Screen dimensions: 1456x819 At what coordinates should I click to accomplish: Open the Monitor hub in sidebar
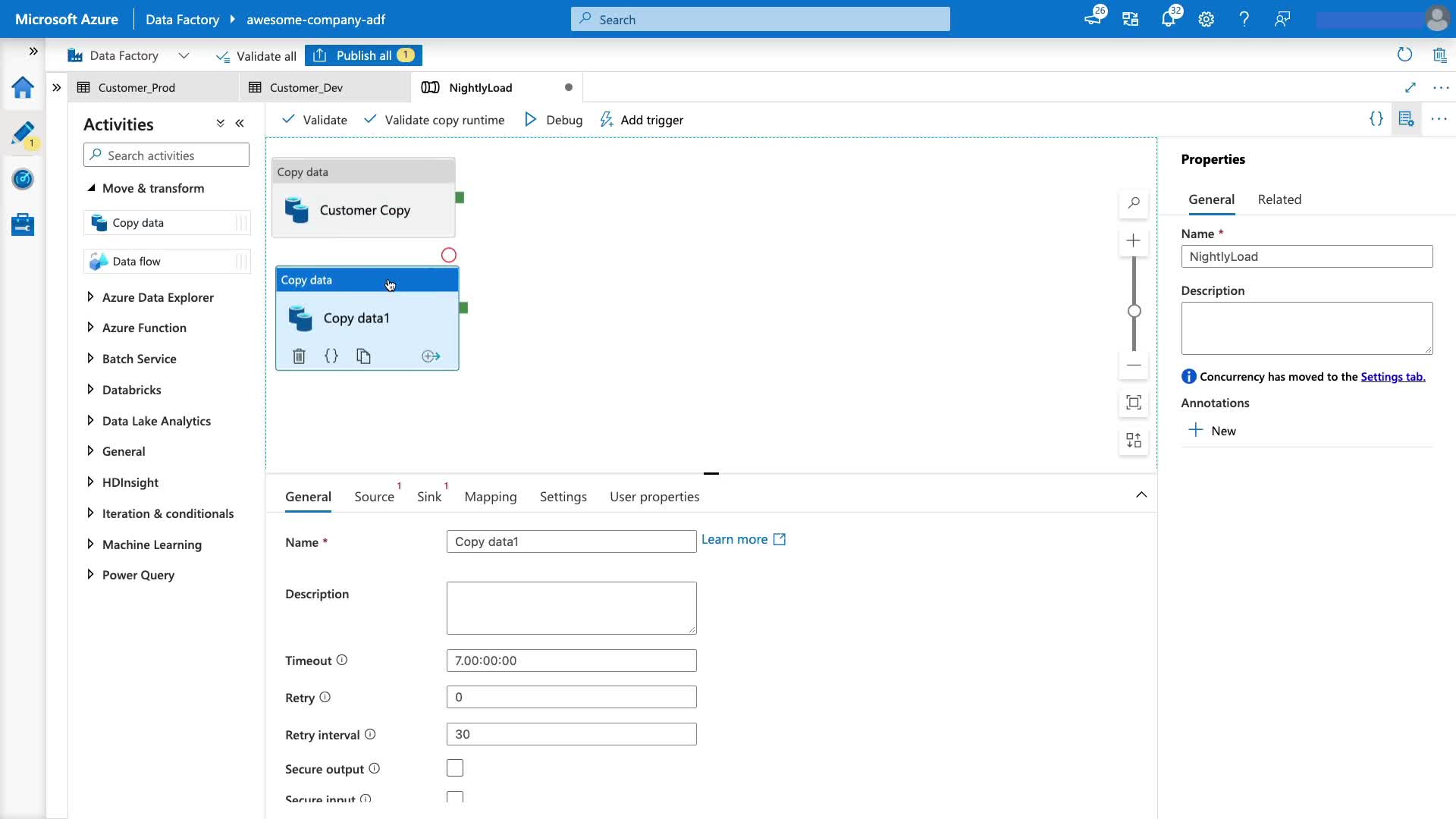[x=23, y=180]
